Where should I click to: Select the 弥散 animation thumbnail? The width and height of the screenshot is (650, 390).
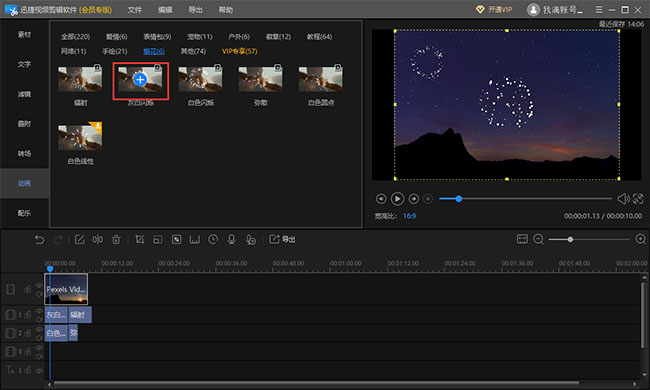[x=261, y=79]
